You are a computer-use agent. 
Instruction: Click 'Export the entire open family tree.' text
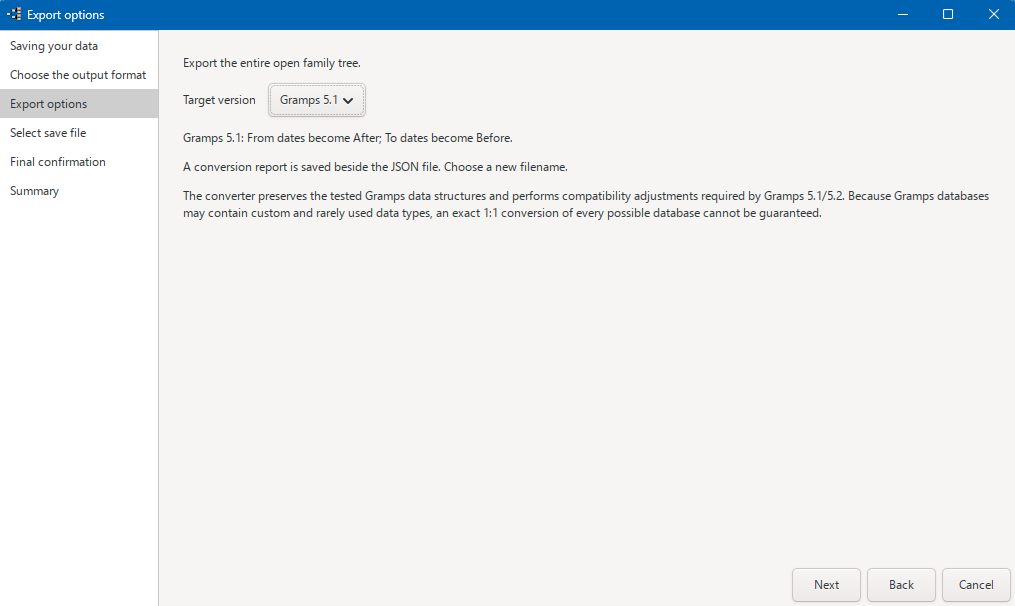click(x=272, y=63)
